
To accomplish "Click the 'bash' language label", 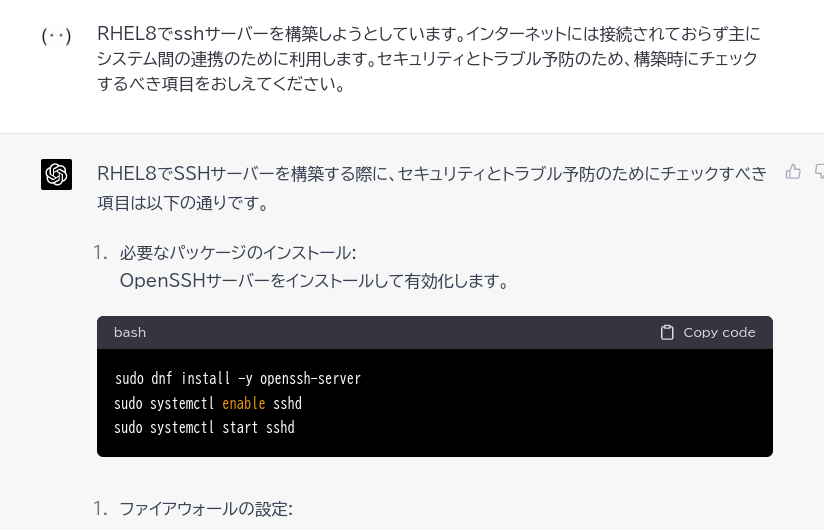I will (x=130, y=333).
